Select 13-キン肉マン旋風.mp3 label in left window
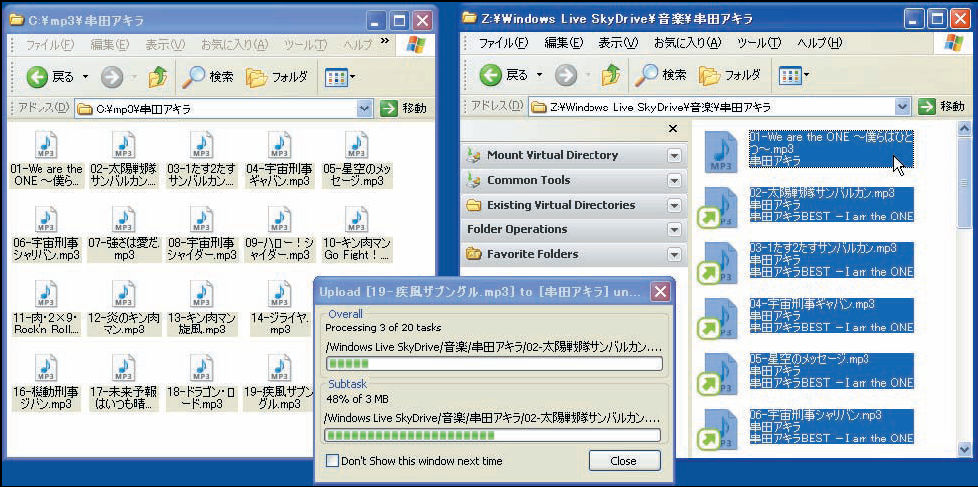 click(201, 324)
